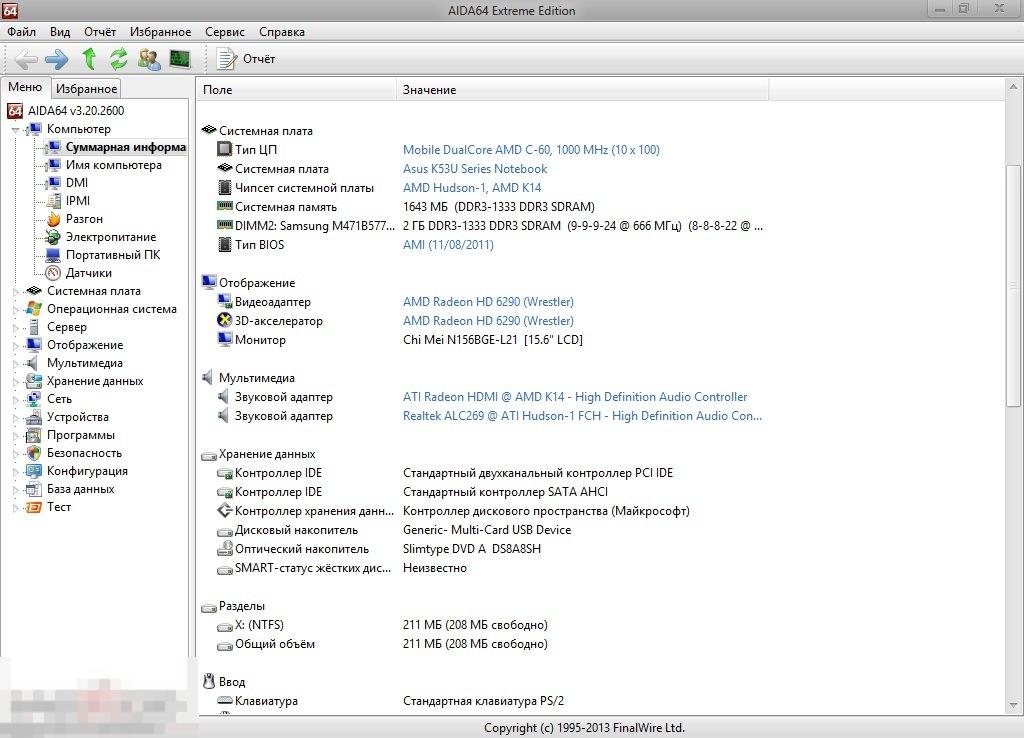Open the Датчики sensor gauge icon
Image resolution: width=1024 pixels, height=738 pixels.
pyautogui.click(x=54, y=273)
